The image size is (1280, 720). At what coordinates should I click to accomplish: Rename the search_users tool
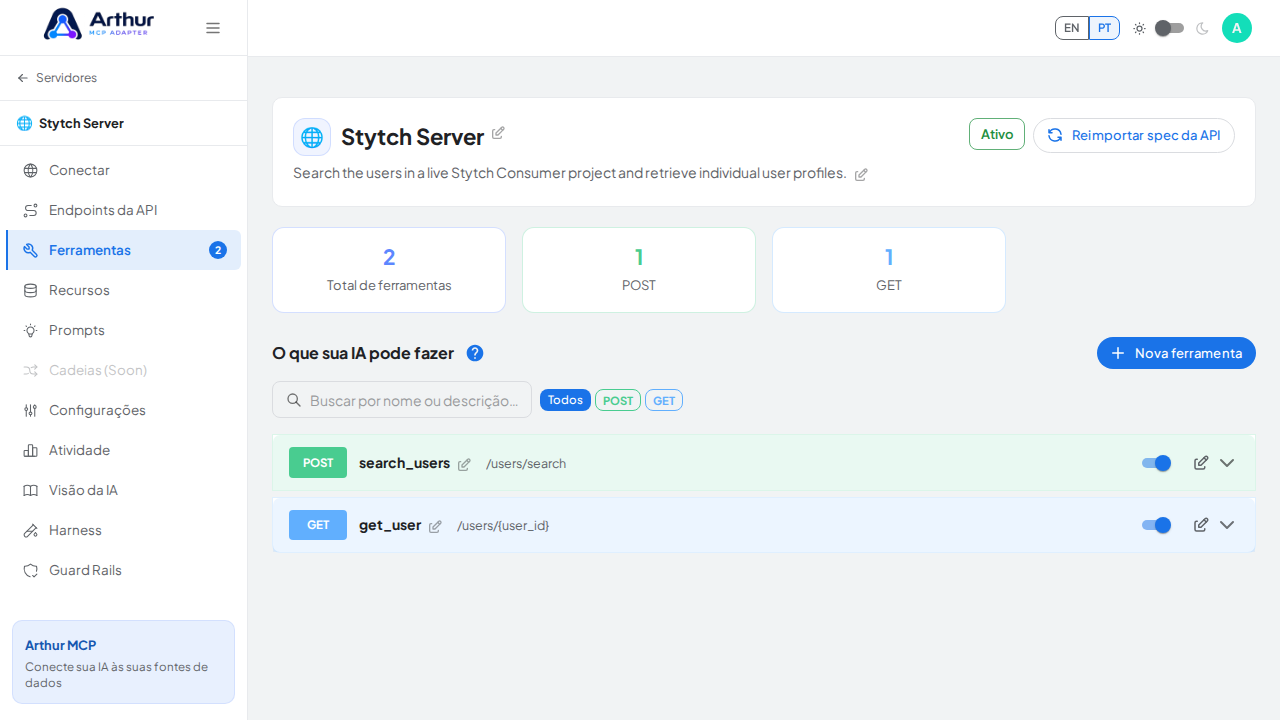point(464,464)
